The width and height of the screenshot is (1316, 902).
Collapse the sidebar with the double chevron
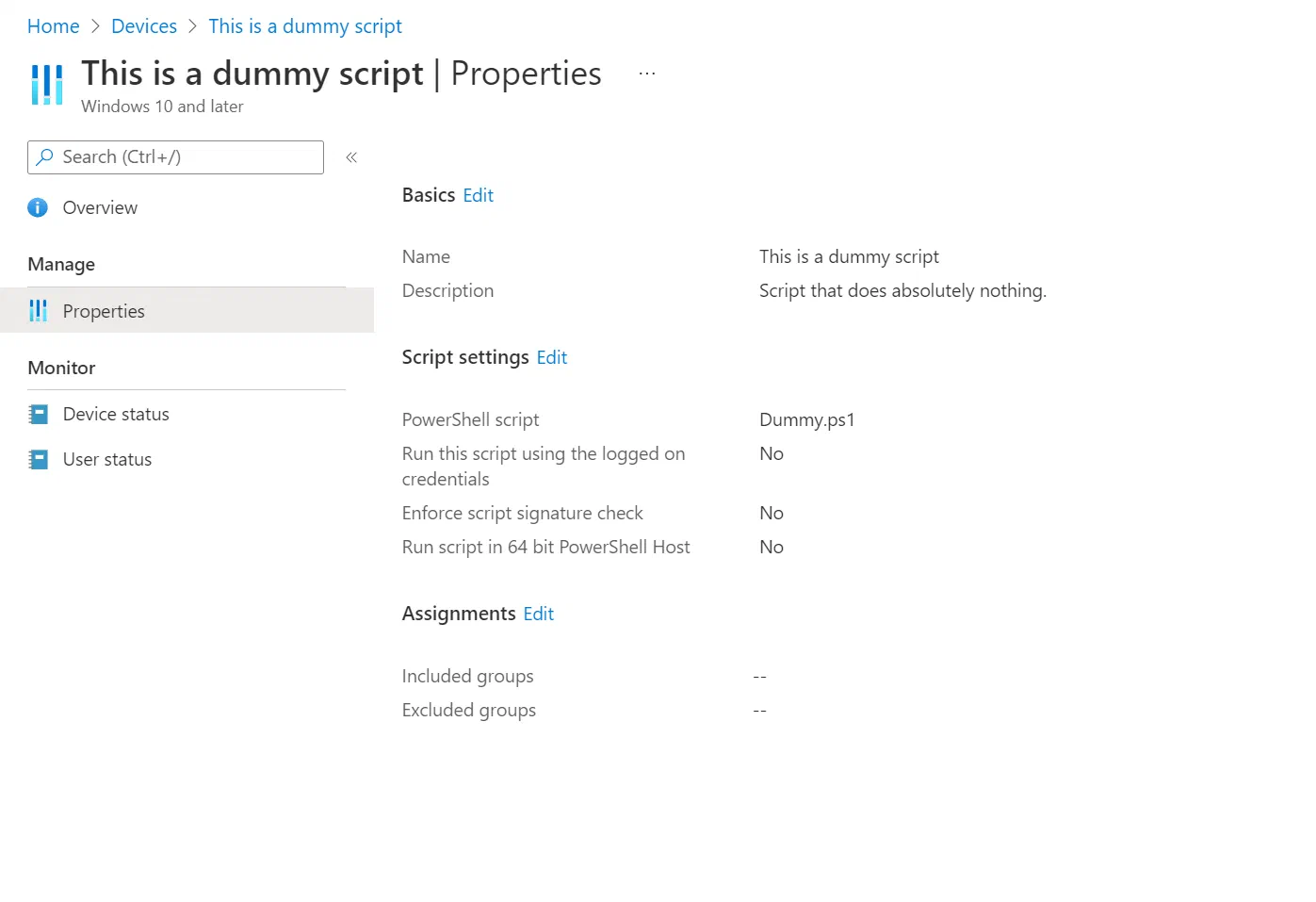351,157
